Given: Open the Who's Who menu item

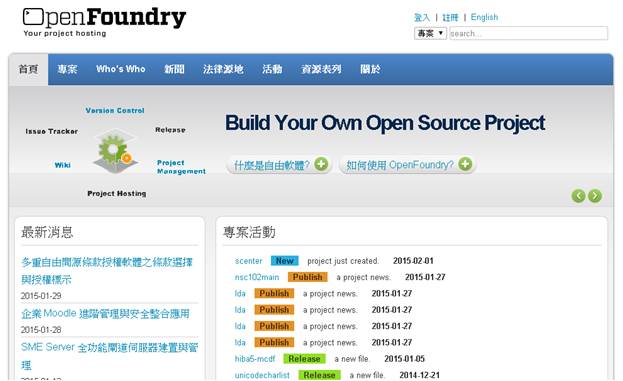Looking at the screenshot, I should pos(121,69).
